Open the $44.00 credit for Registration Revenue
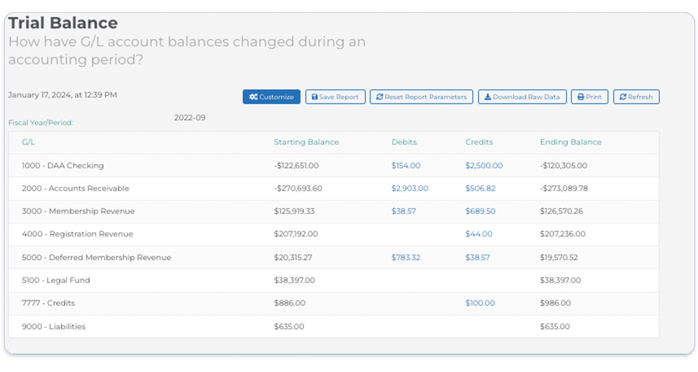Screen dimensions: 698x372 [x=479, y=234]
